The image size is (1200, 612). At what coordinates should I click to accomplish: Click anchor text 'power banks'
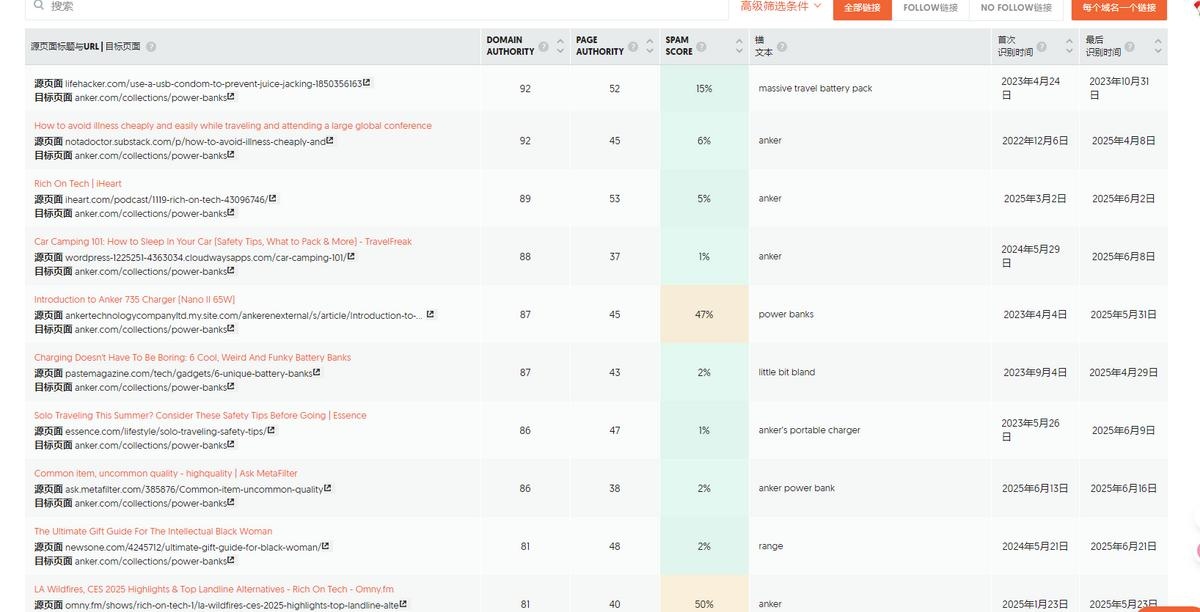tap(786, 314)
